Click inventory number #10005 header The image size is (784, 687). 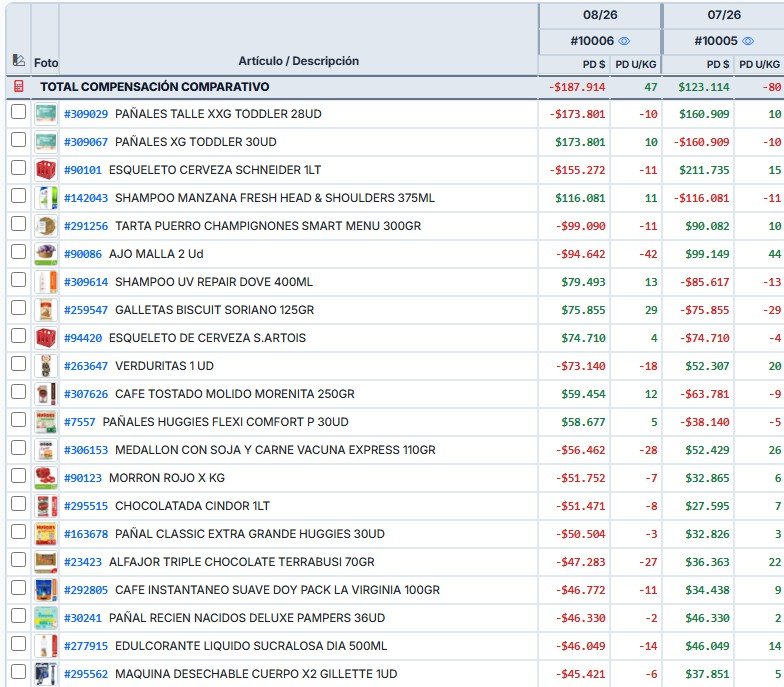(716, 41)
